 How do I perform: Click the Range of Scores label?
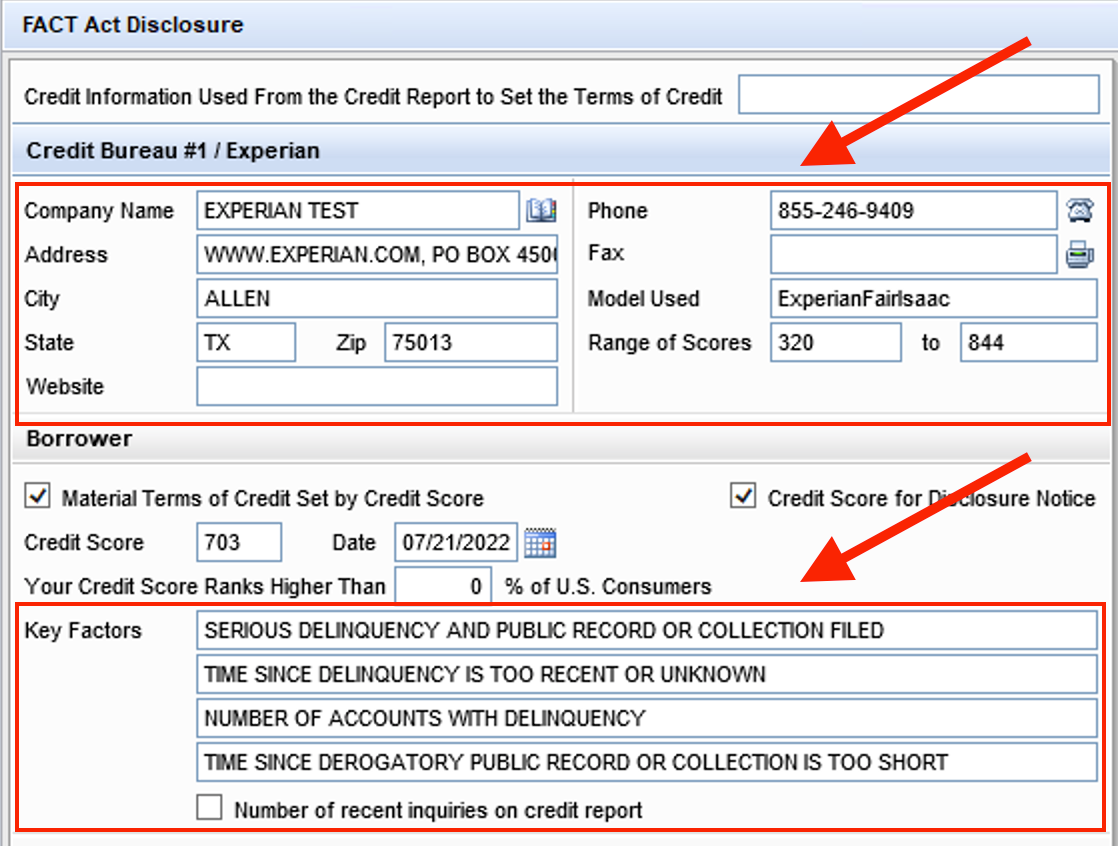670,343
